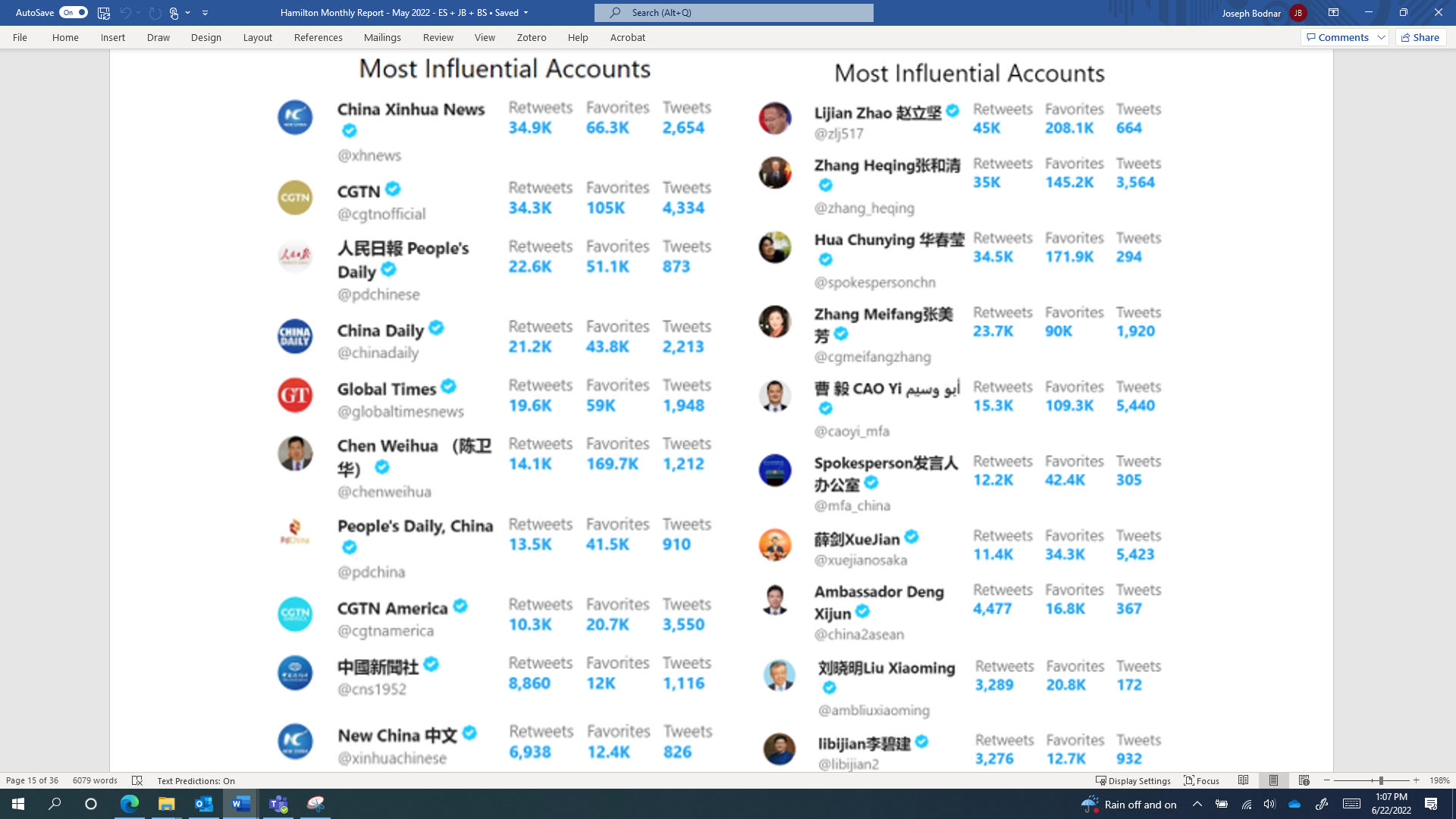Switch to Read Mode view icon

(1243, 780)
